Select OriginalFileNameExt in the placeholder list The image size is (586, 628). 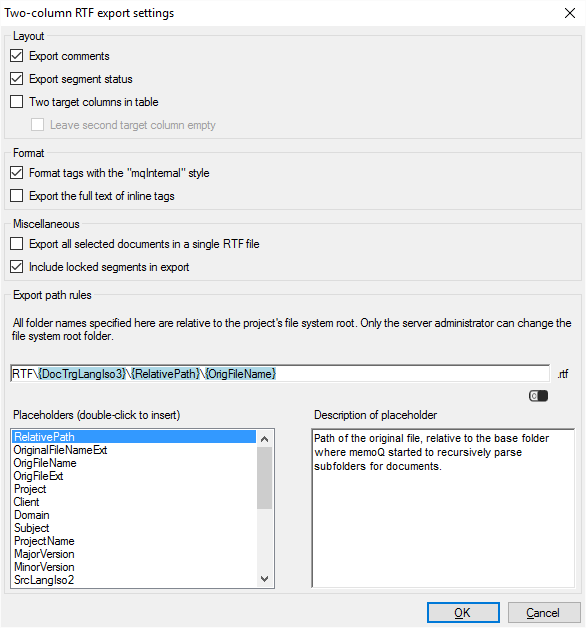(x=134, y=450)
